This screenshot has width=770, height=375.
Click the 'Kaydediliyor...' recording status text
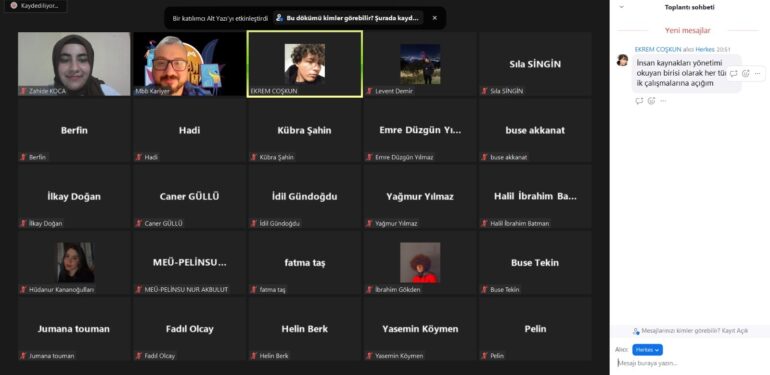tap(39, 5)
